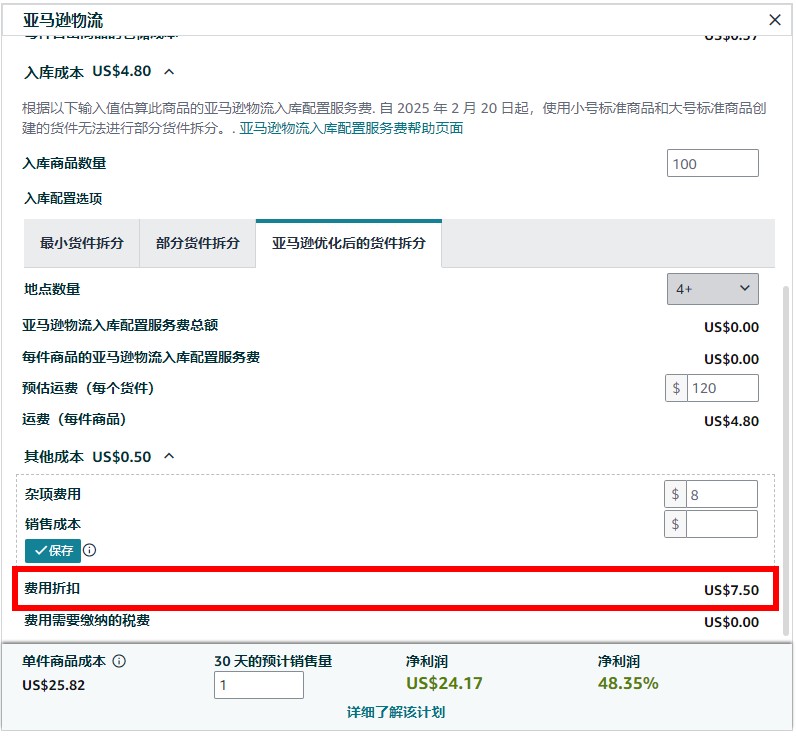The width and height of the screenshot is (796, 737).
Task: Collapse the 入库成本 section chevron
Action: (x=169, y=72)
